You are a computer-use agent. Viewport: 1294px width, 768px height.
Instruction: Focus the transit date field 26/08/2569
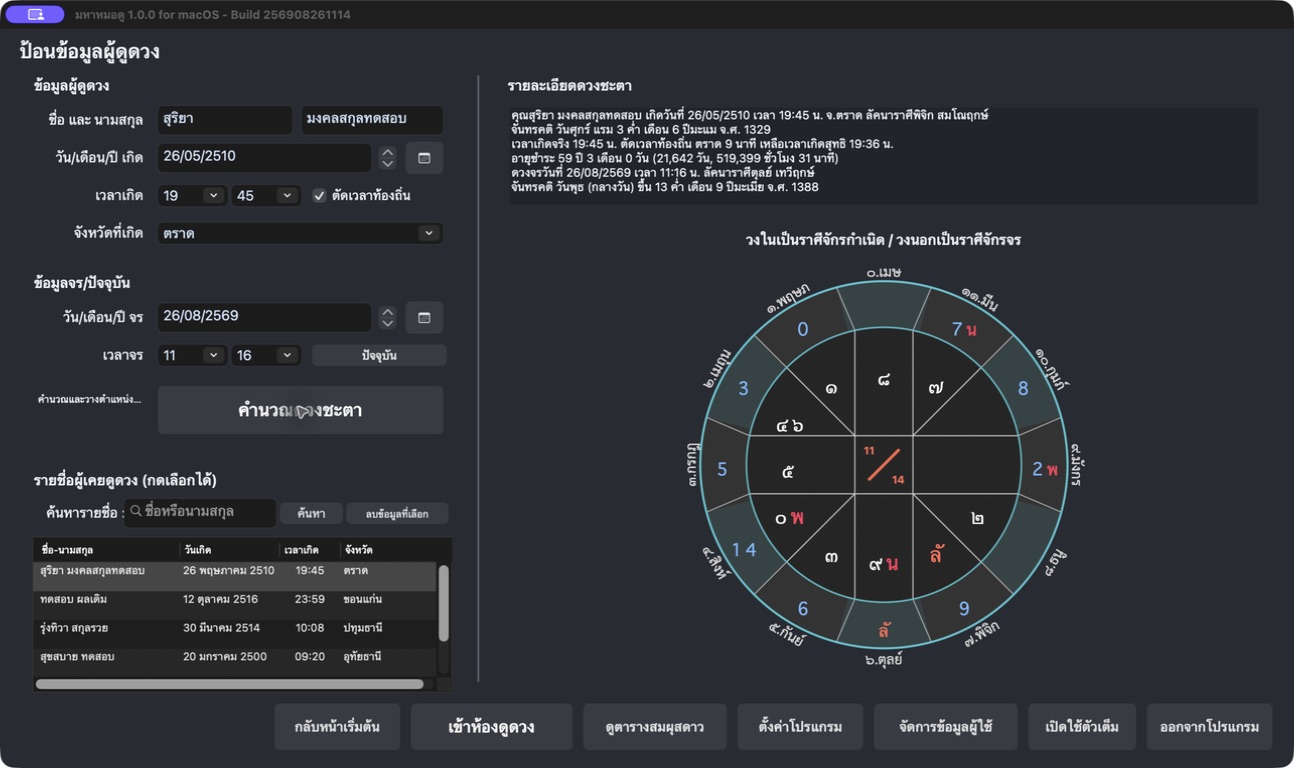click(264, 317)
